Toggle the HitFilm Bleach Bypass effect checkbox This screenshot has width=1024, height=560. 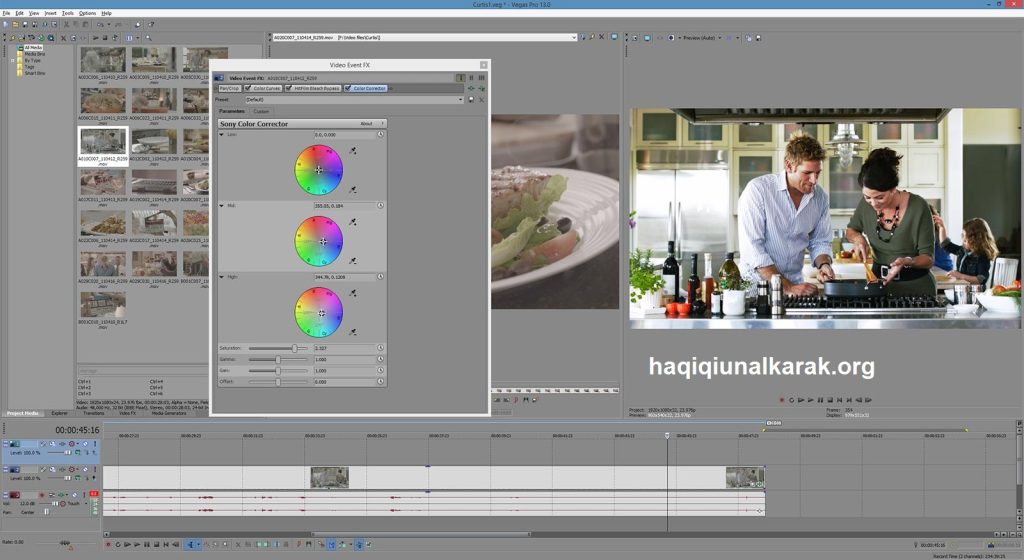pyautogui.click(x=289, y=88)
